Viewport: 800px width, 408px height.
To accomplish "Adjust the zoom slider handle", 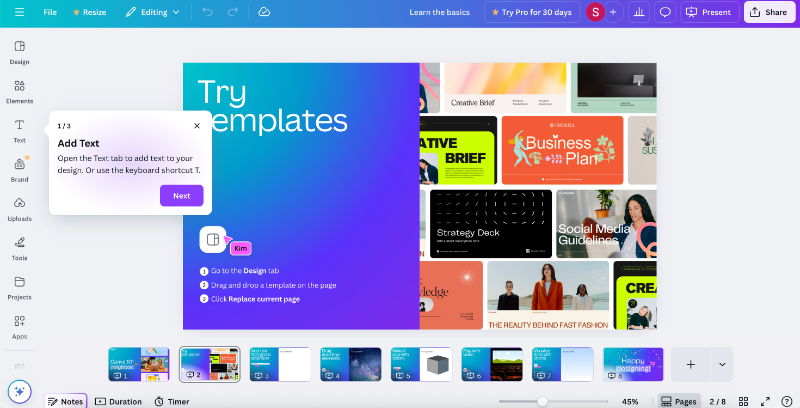I will [x=542, y=401].
